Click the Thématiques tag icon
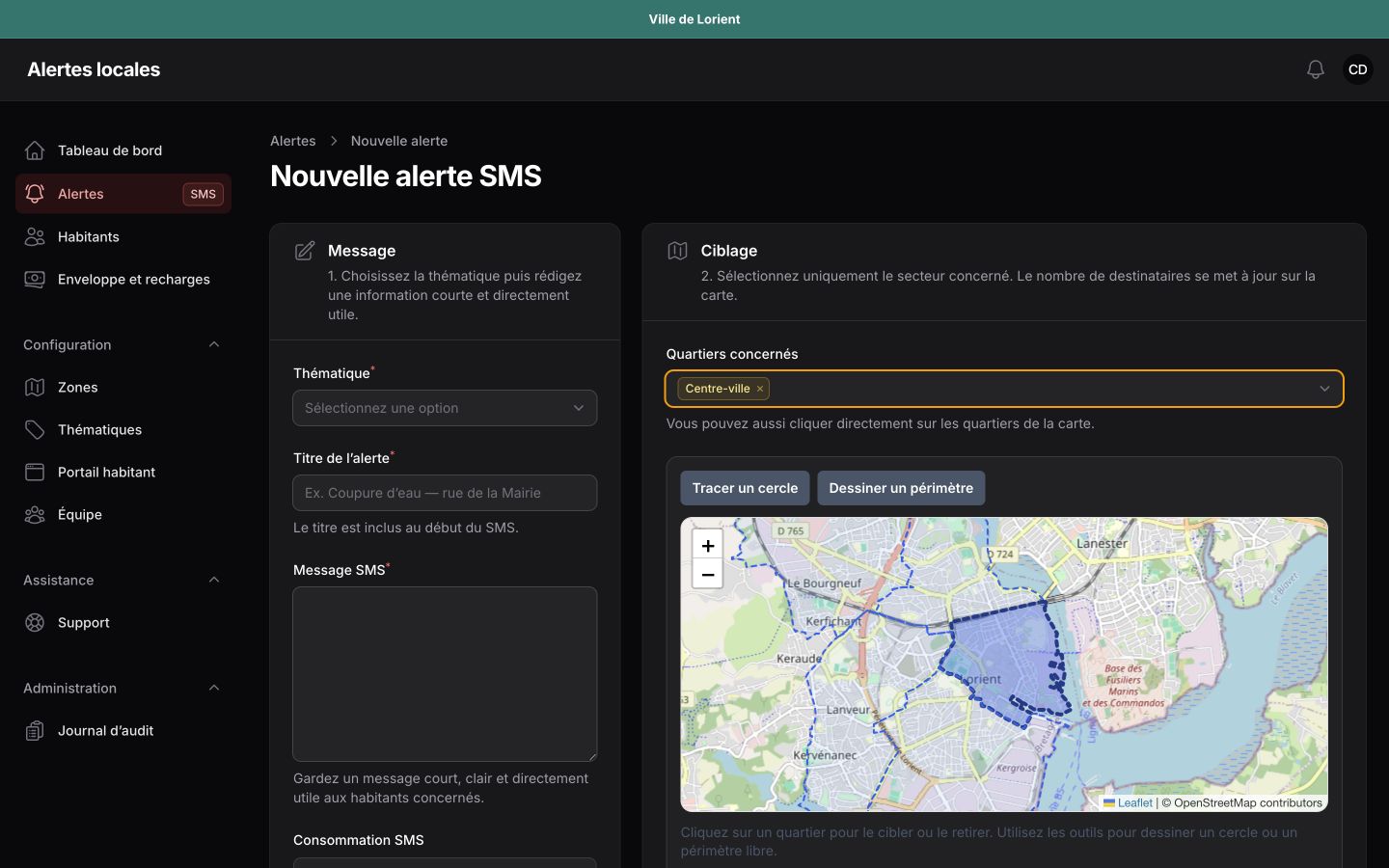Image resolution: width=1389 pixels, height=868 pixels. click(35, 429)
